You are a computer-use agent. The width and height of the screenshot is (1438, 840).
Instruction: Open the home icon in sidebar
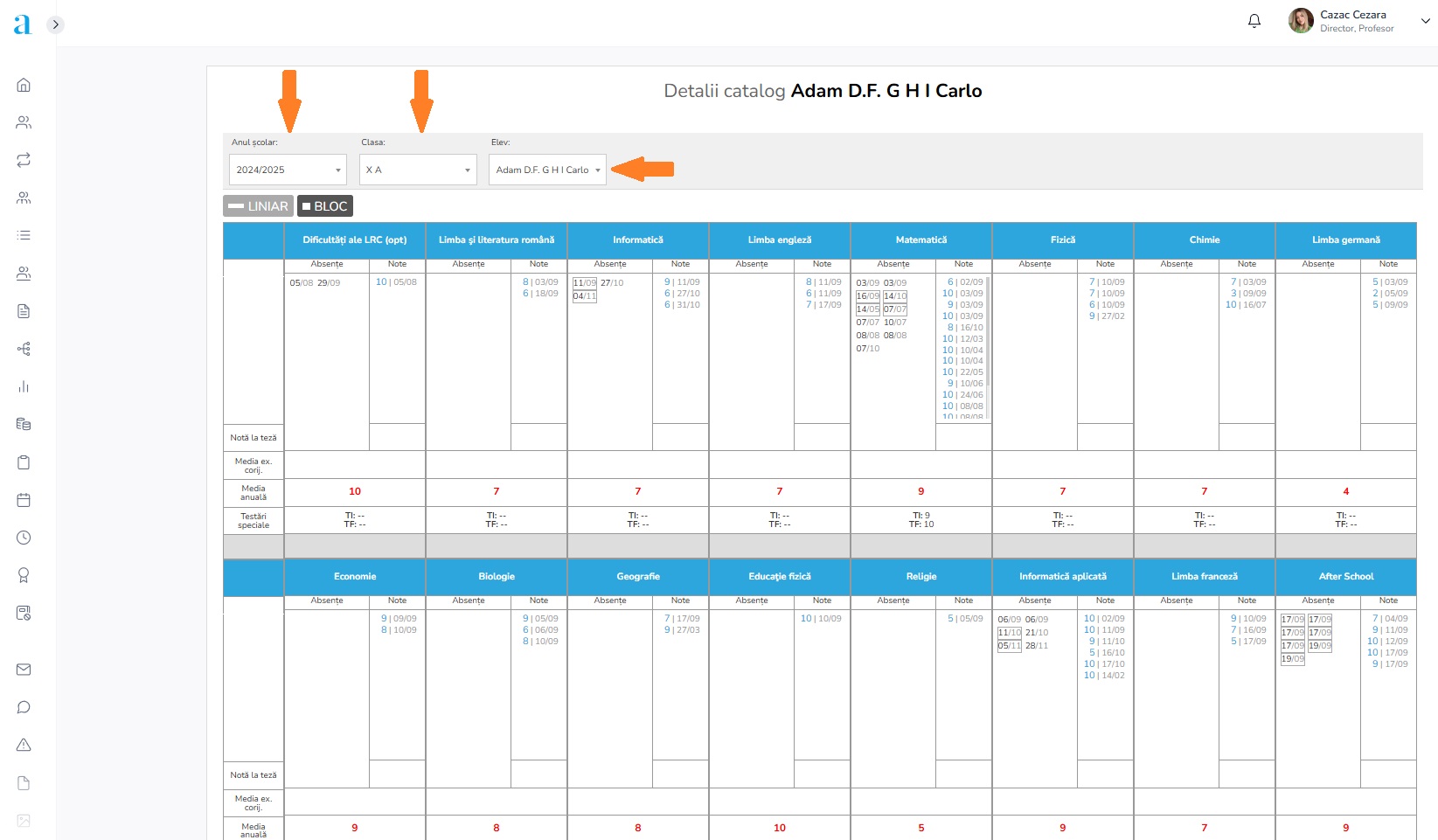(24, 85)
